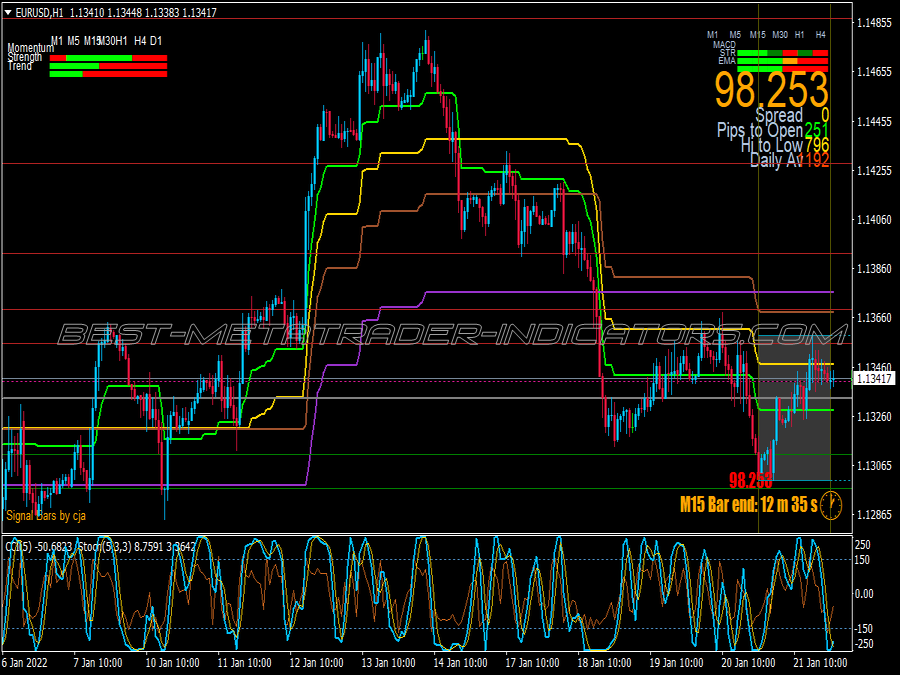This screenshot has width=900, height=675.
Task: Click the 20 Jan 10:00 time label
Action: point(748,663)
